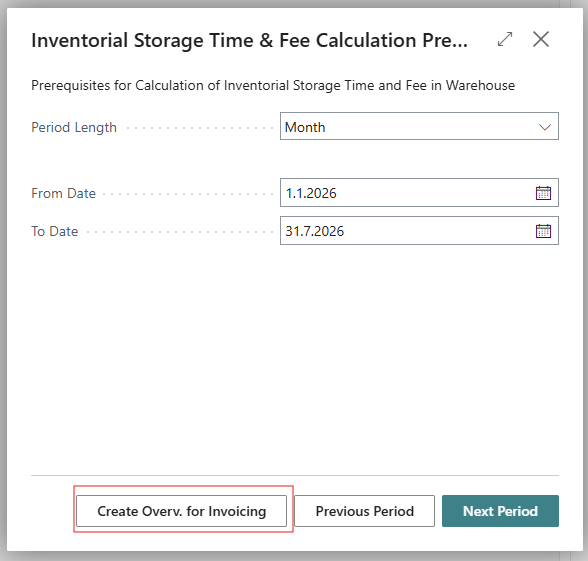Expand the dialog to full screen

(x=505, y=39)
